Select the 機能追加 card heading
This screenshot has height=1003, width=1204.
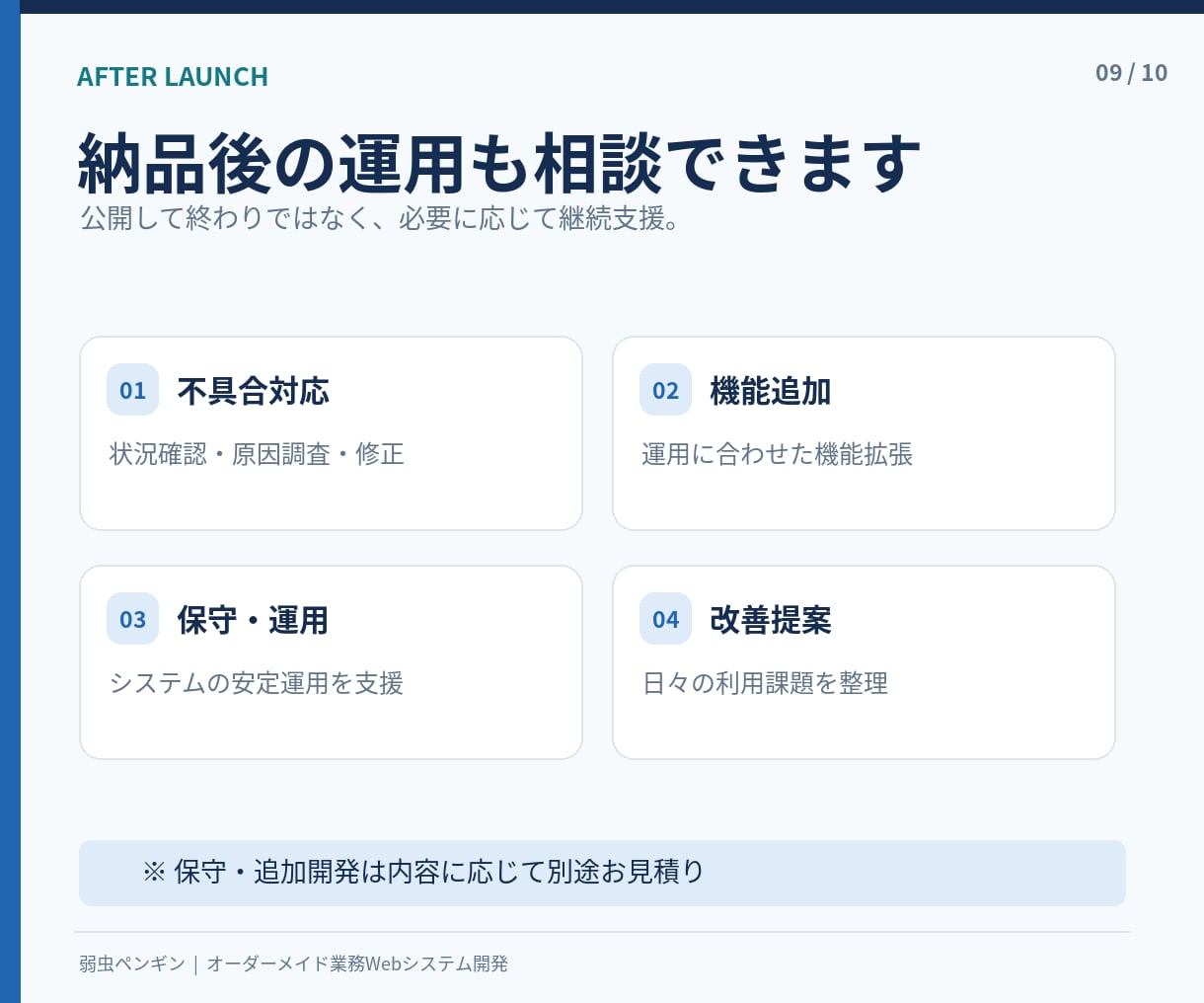pos(771,391)
